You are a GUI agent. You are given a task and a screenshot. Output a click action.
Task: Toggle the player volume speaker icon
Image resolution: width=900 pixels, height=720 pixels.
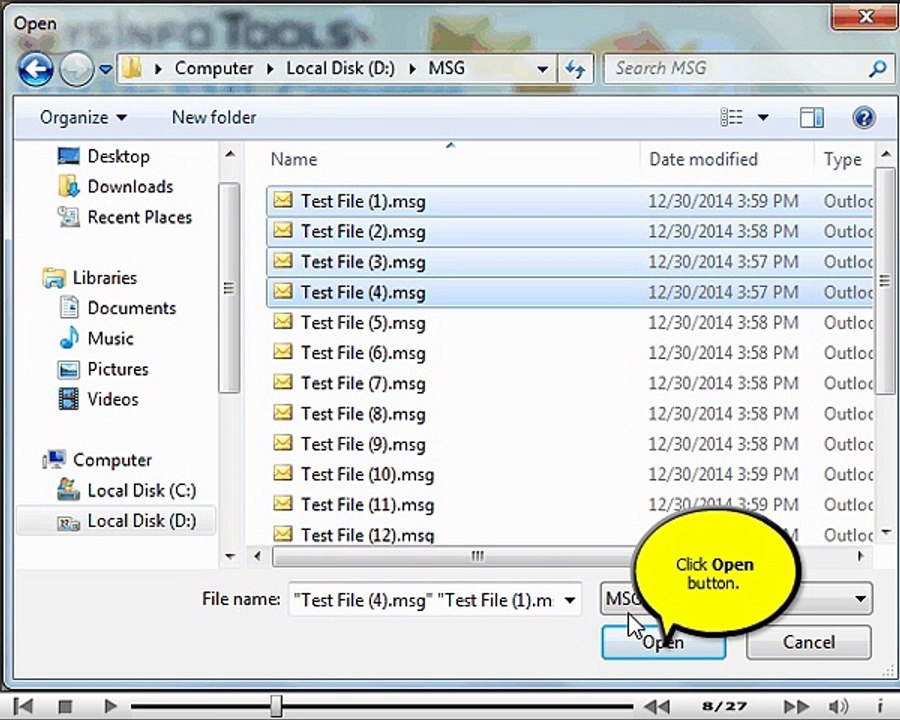[x=838, y=706]
